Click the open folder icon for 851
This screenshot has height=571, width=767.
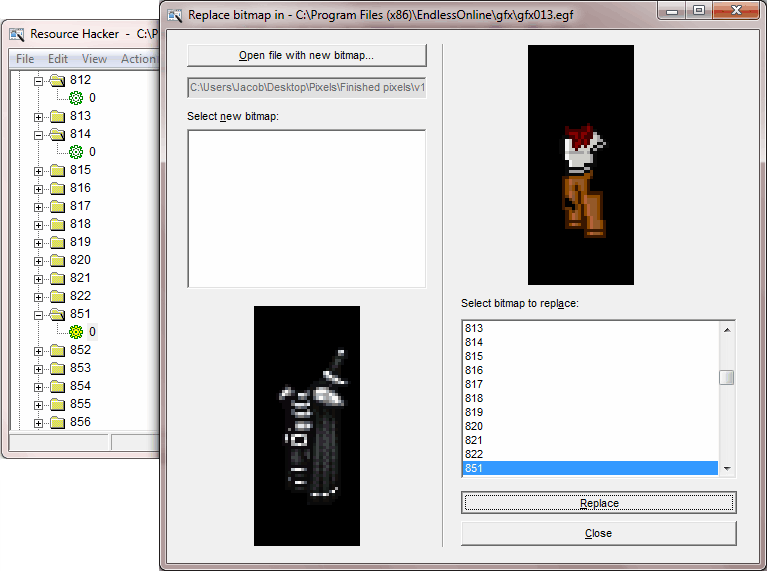(x=57, y=314)
